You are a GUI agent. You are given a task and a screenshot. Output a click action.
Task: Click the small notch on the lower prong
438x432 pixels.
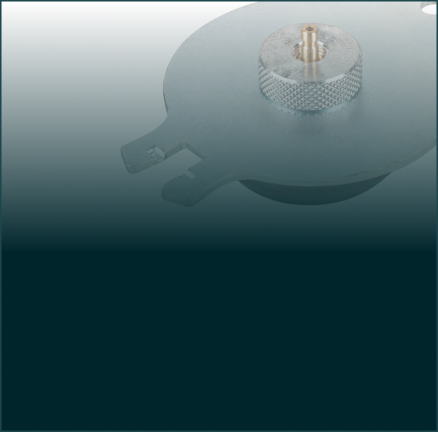191,172
